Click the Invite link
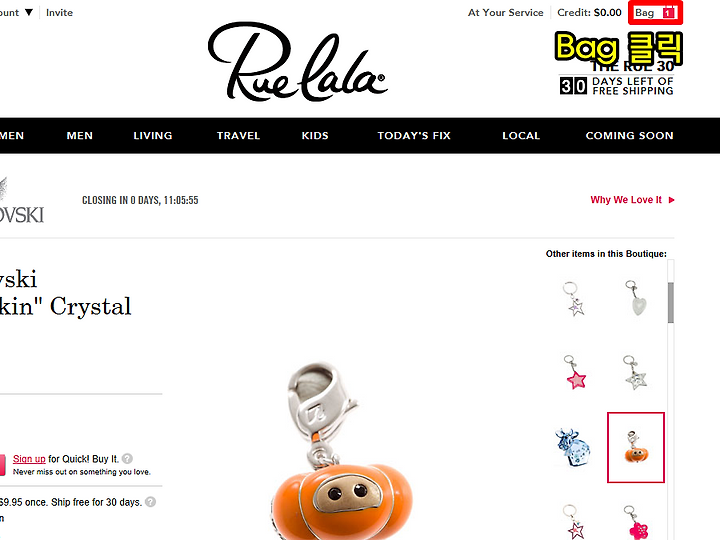 pos(59,12)
